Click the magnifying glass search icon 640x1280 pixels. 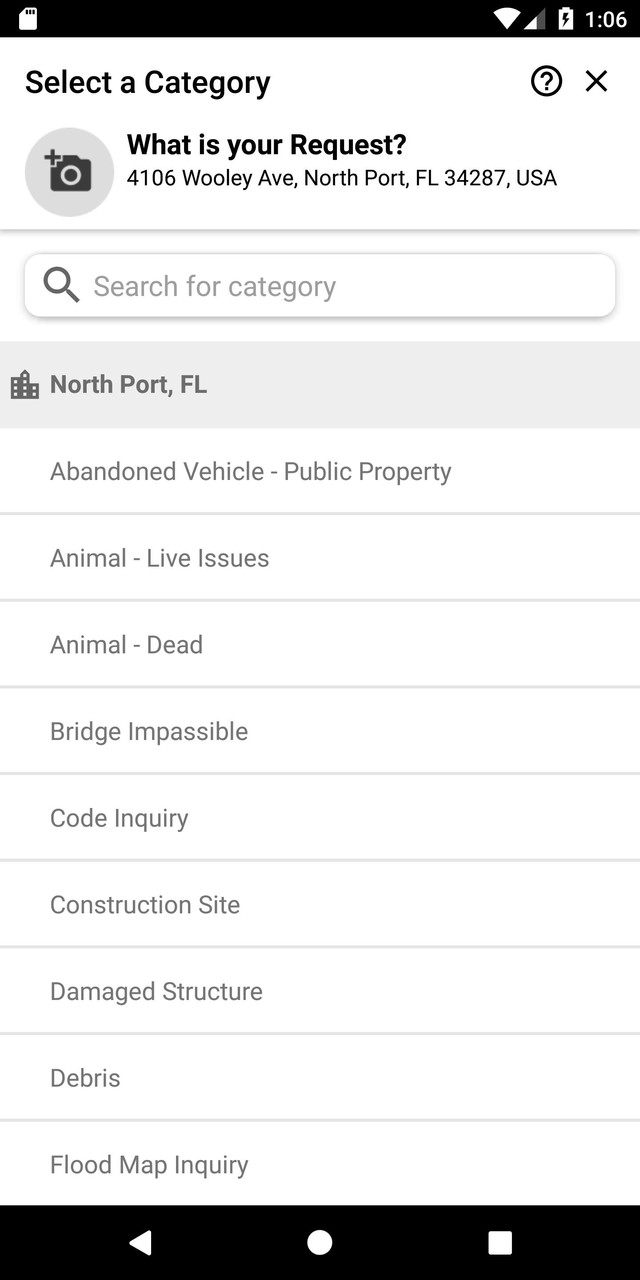pyautogui.click(x=60, y=285)
